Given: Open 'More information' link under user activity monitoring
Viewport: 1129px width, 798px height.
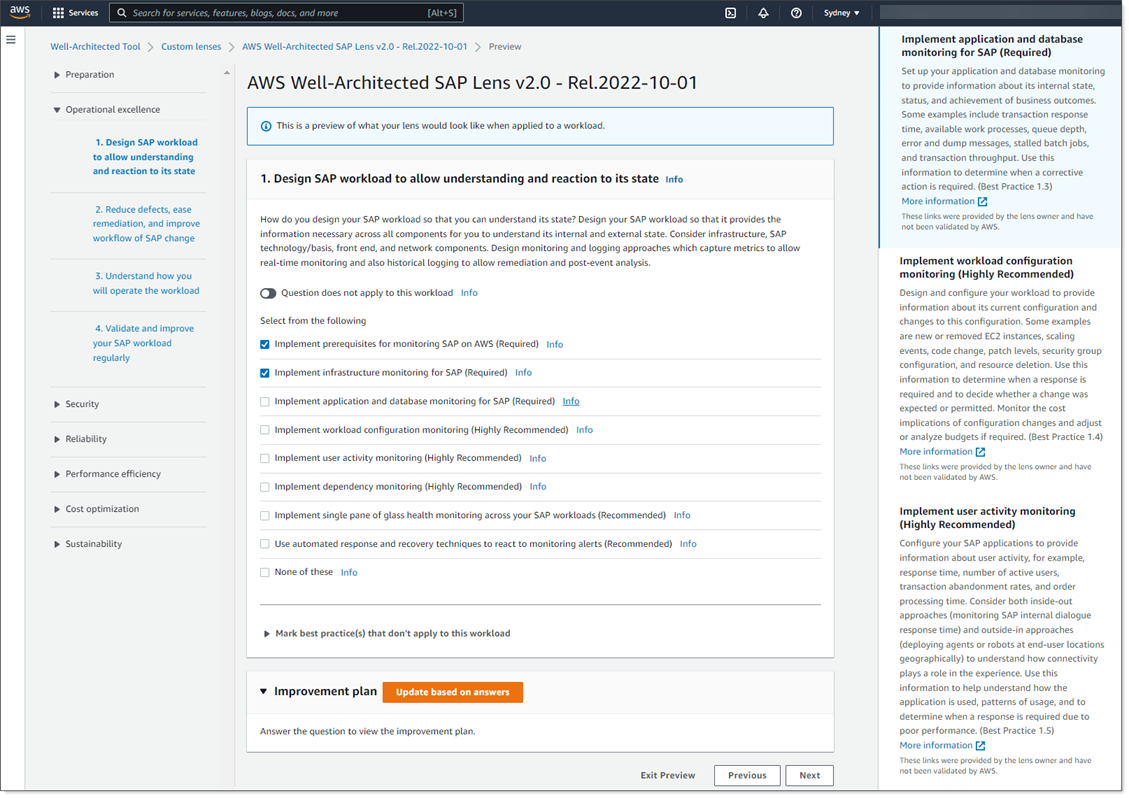Looking at the screenshot, I should pyautogui.click(x=935, y=745).
